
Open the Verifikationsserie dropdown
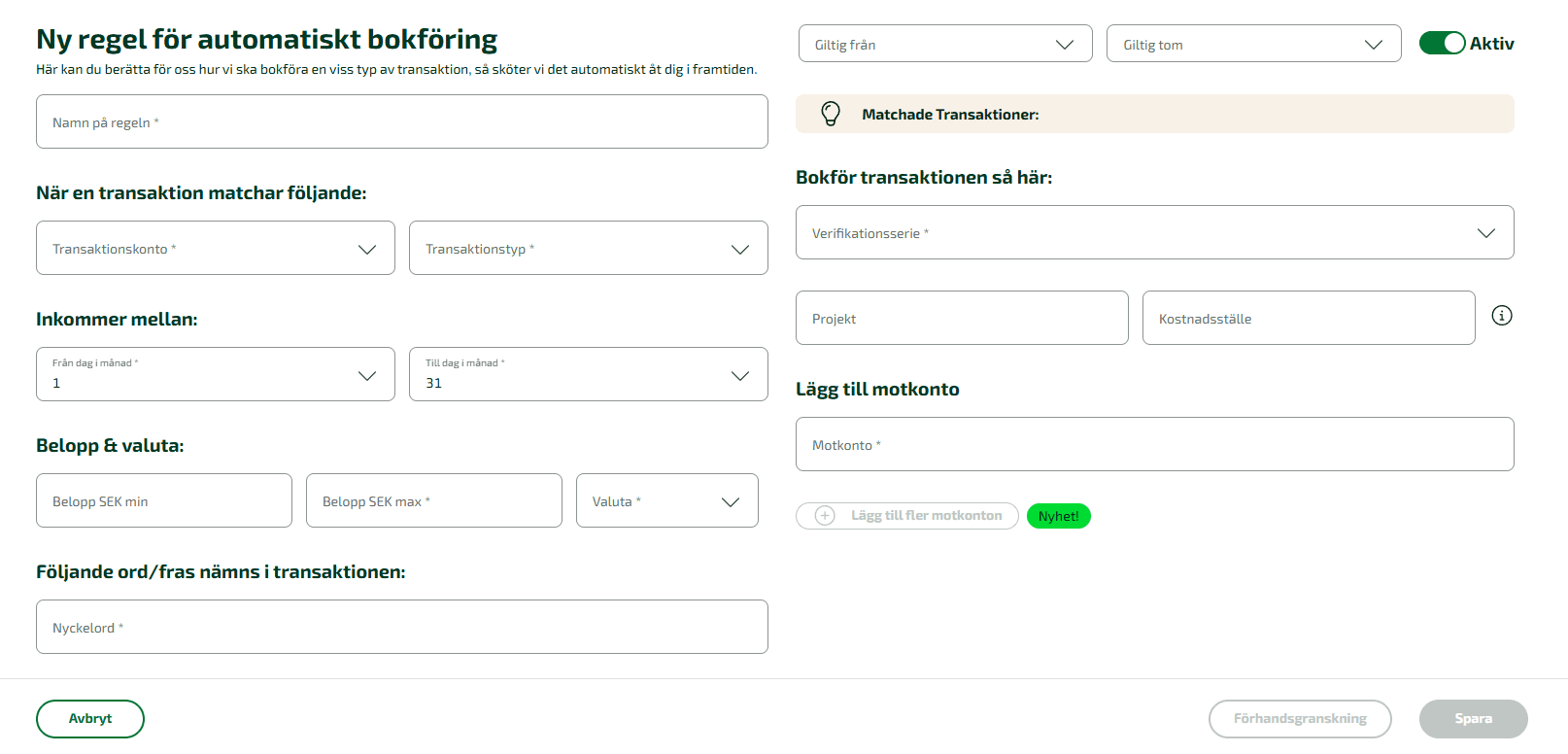(x=1153, y=233)
